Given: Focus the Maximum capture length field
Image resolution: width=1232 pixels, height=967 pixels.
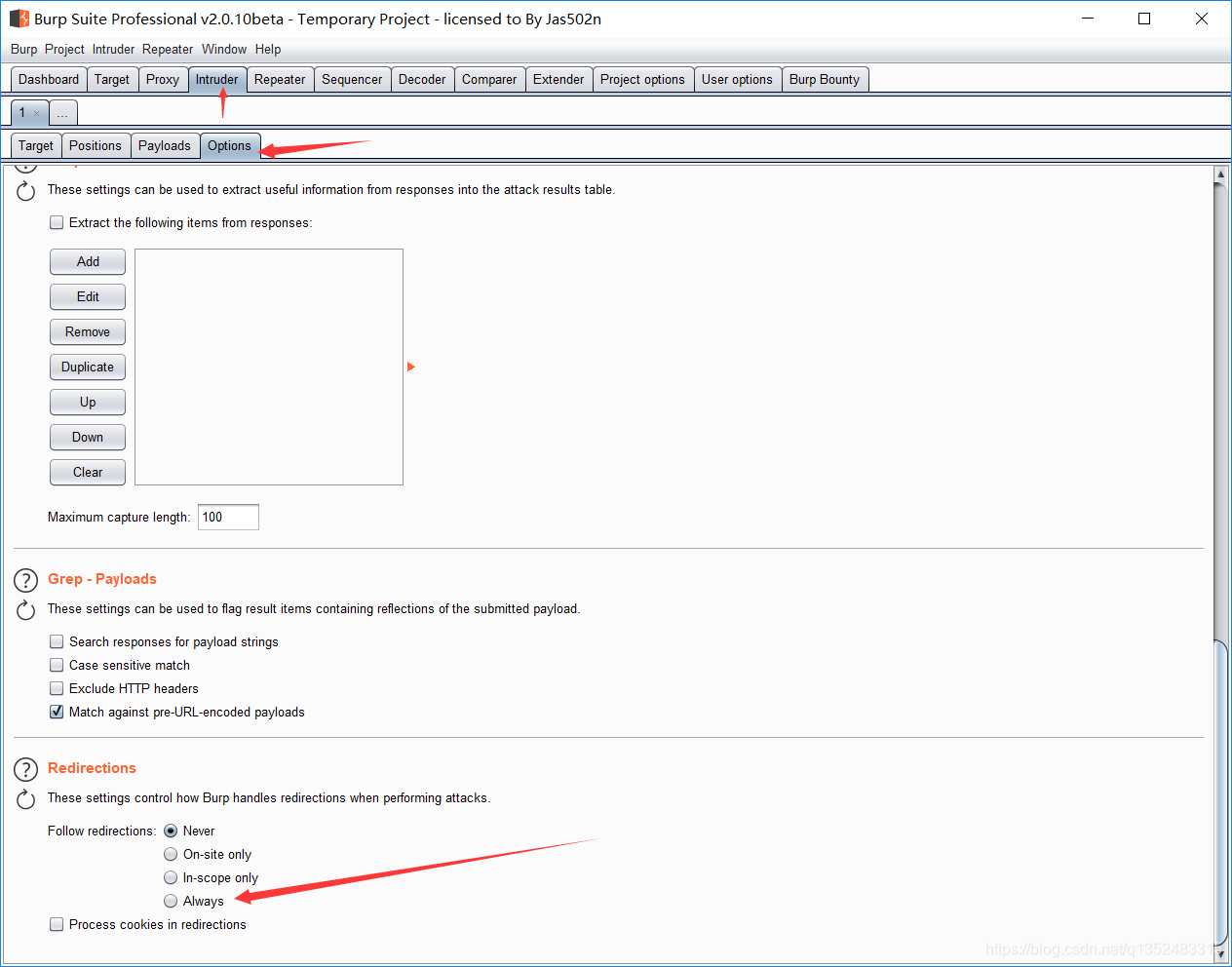Looking at the screenshot, I should tap(228, 517).
